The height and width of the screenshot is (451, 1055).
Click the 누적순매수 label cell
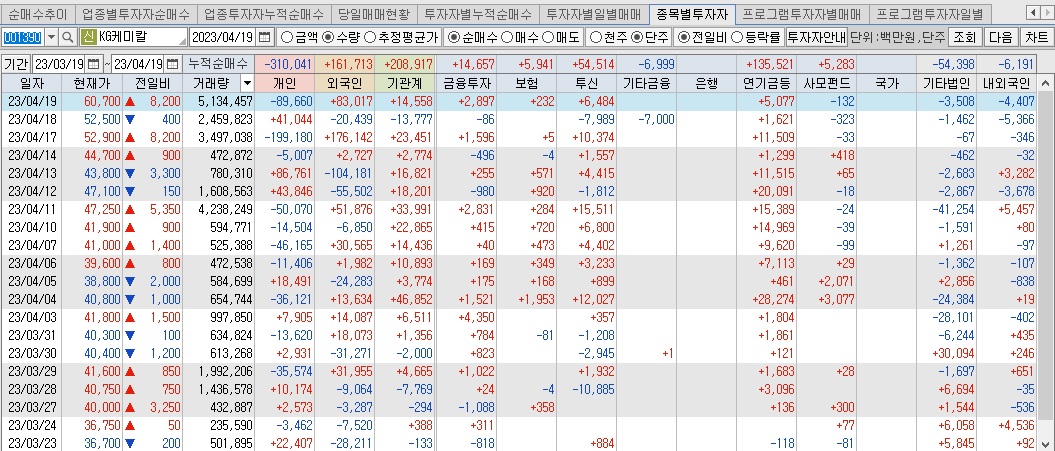[x=218, y=65]
